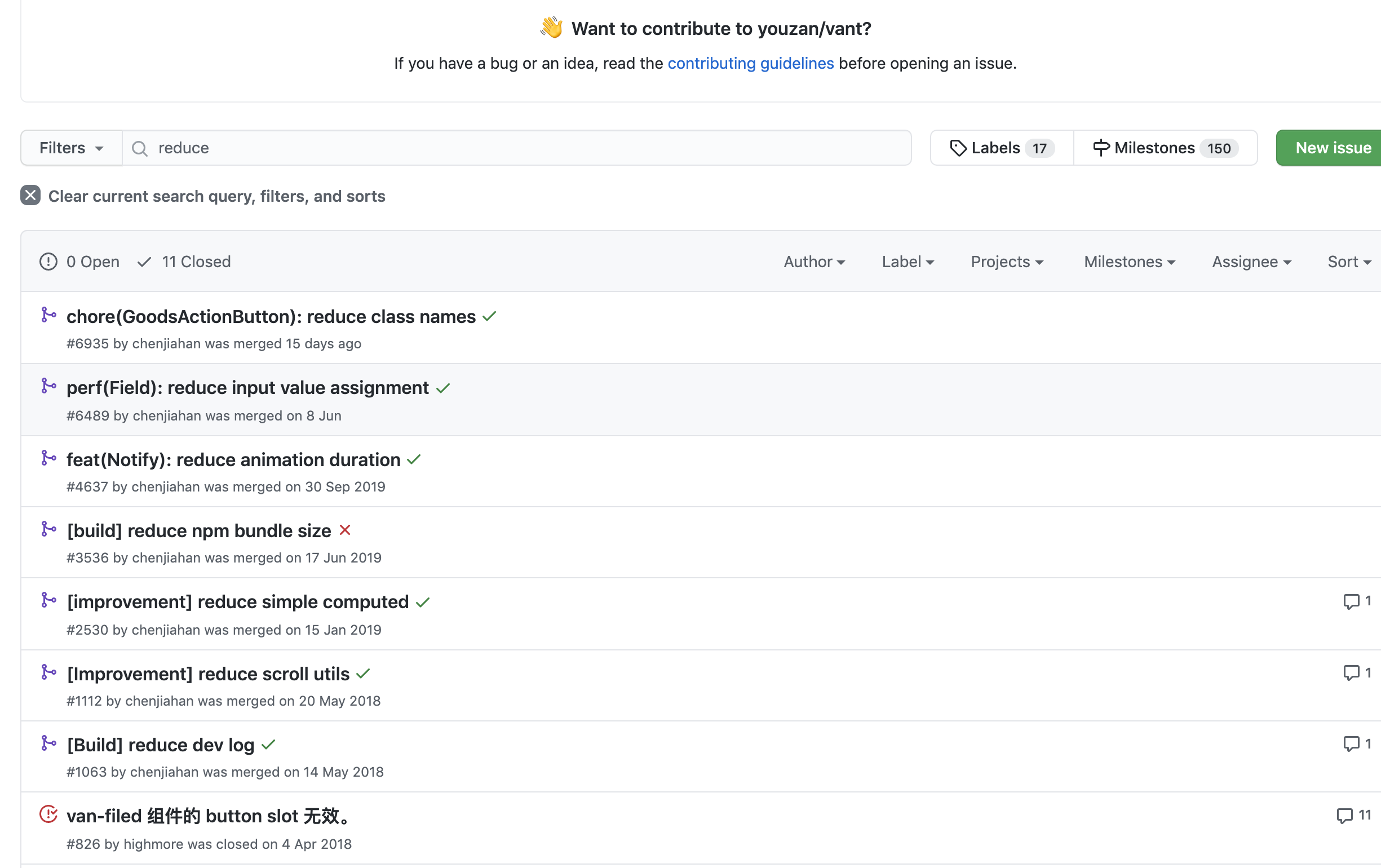Open comments icon on van-filed issue
The height and width of the screenshot is (868, 1381).
tap(1345, 815)
